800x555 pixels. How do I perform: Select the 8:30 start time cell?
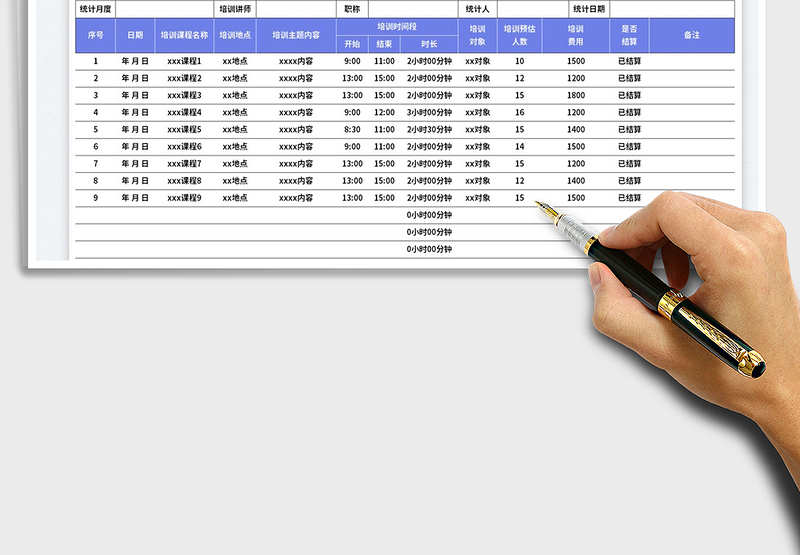[x=352, y=130]
